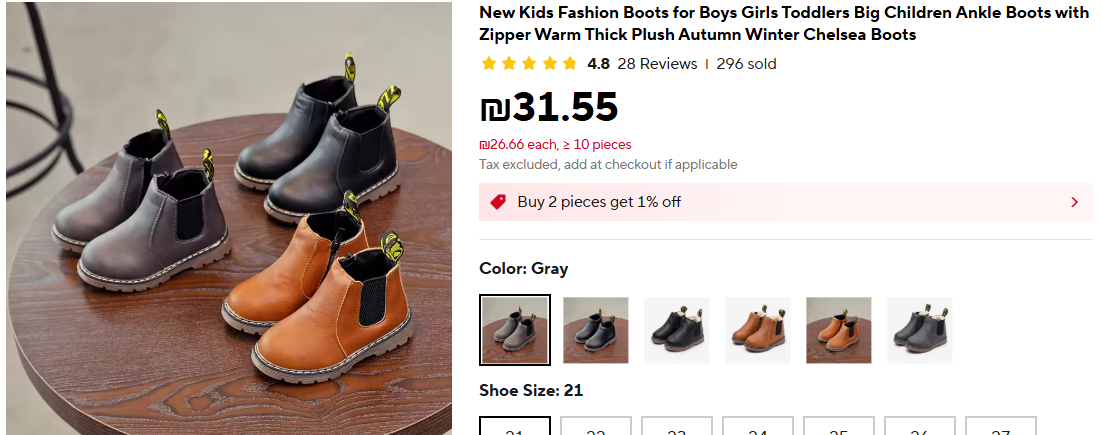Choose shoe size 25

pyautogui.click(x=839, y=428)
